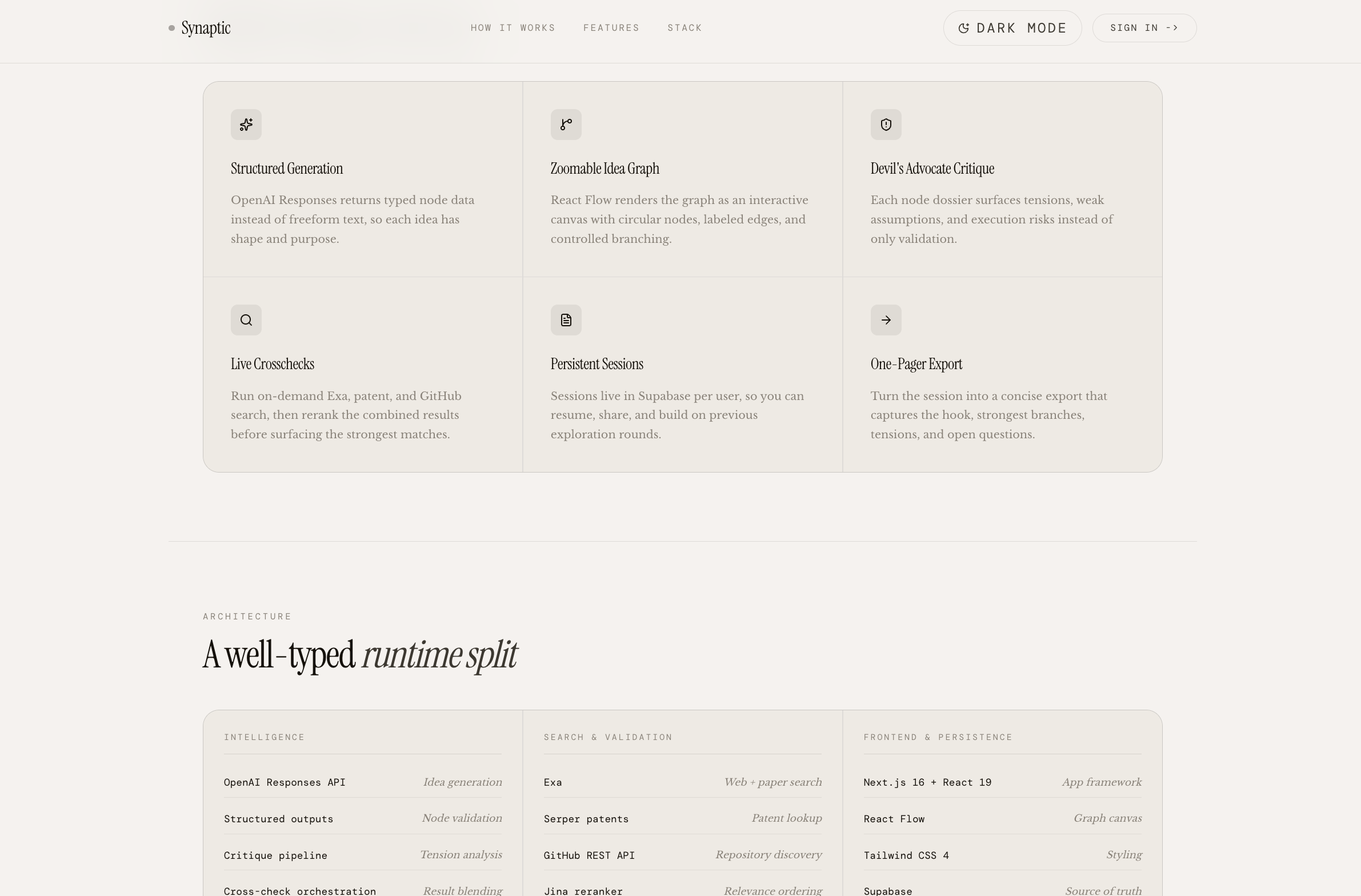
Task: Click the sparkles icon above Structured Generation
Action: pos(246,125)
